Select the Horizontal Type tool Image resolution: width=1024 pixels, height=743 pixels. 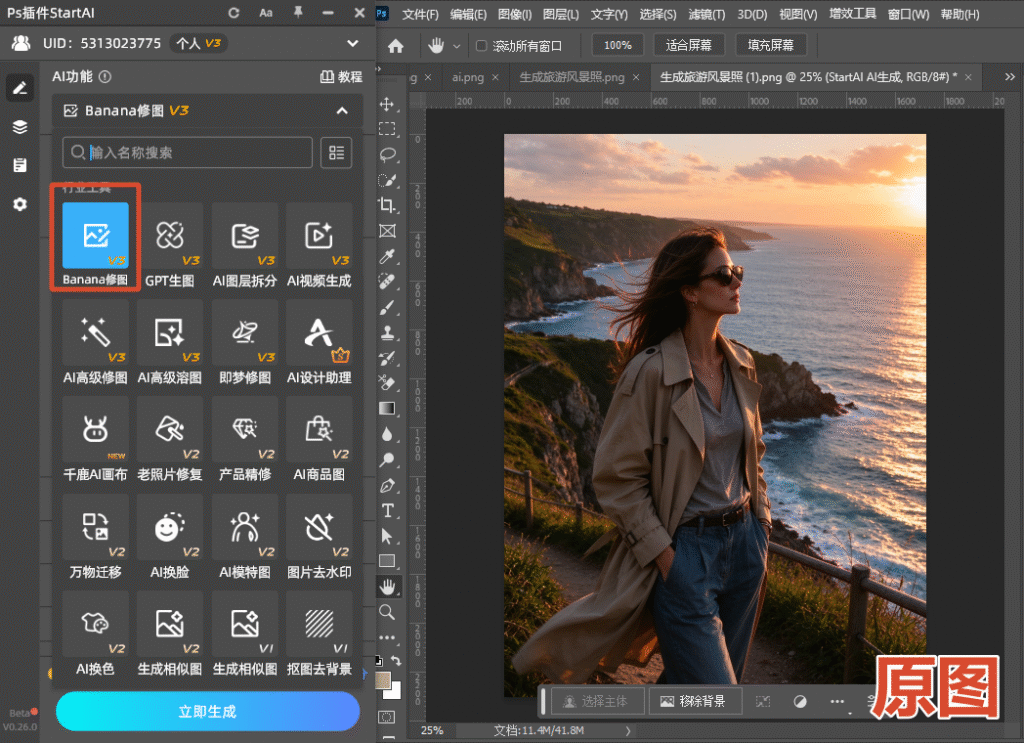point(387,511)
